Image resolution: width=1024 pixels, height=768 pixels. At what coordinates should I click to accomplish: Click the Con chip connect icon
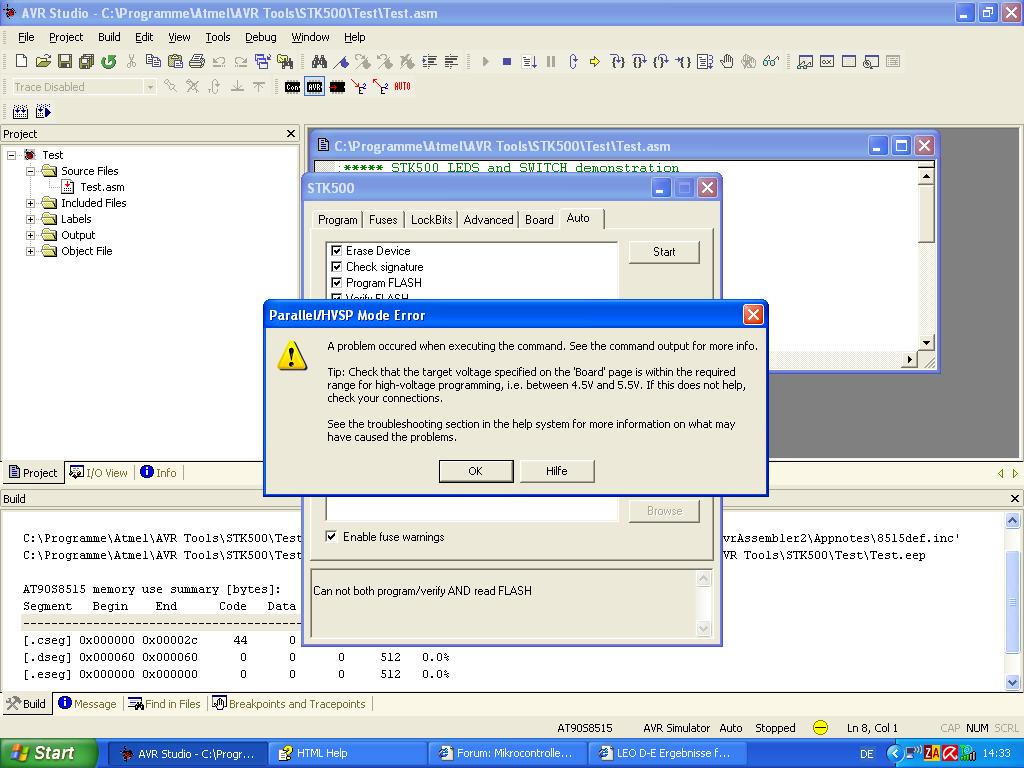coord(293,87)
